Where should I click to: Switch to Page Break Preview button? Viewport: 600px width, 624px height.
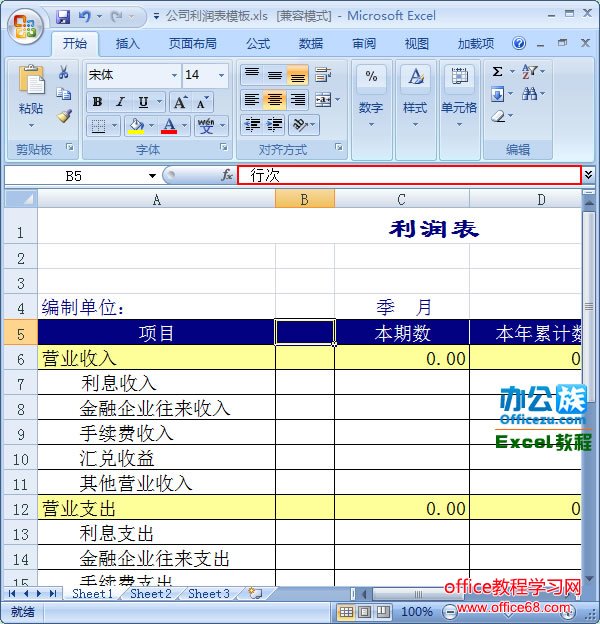coord(383,611)
